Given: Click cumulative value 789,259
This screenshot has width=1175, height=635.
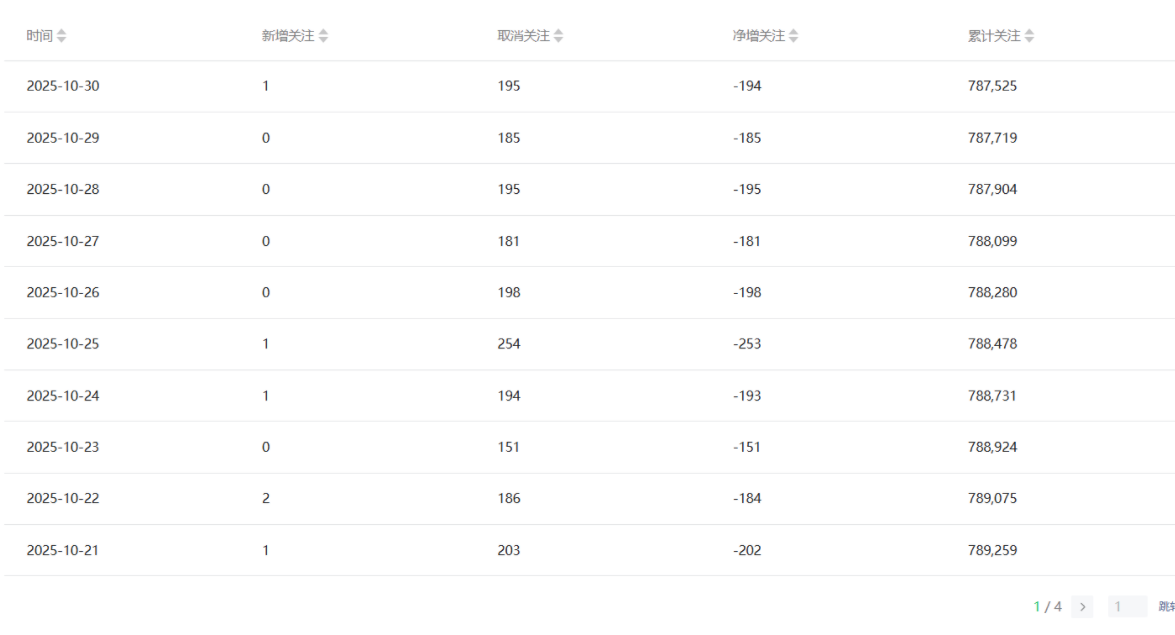Looking at the screenshot, I should tap(992, 550).
